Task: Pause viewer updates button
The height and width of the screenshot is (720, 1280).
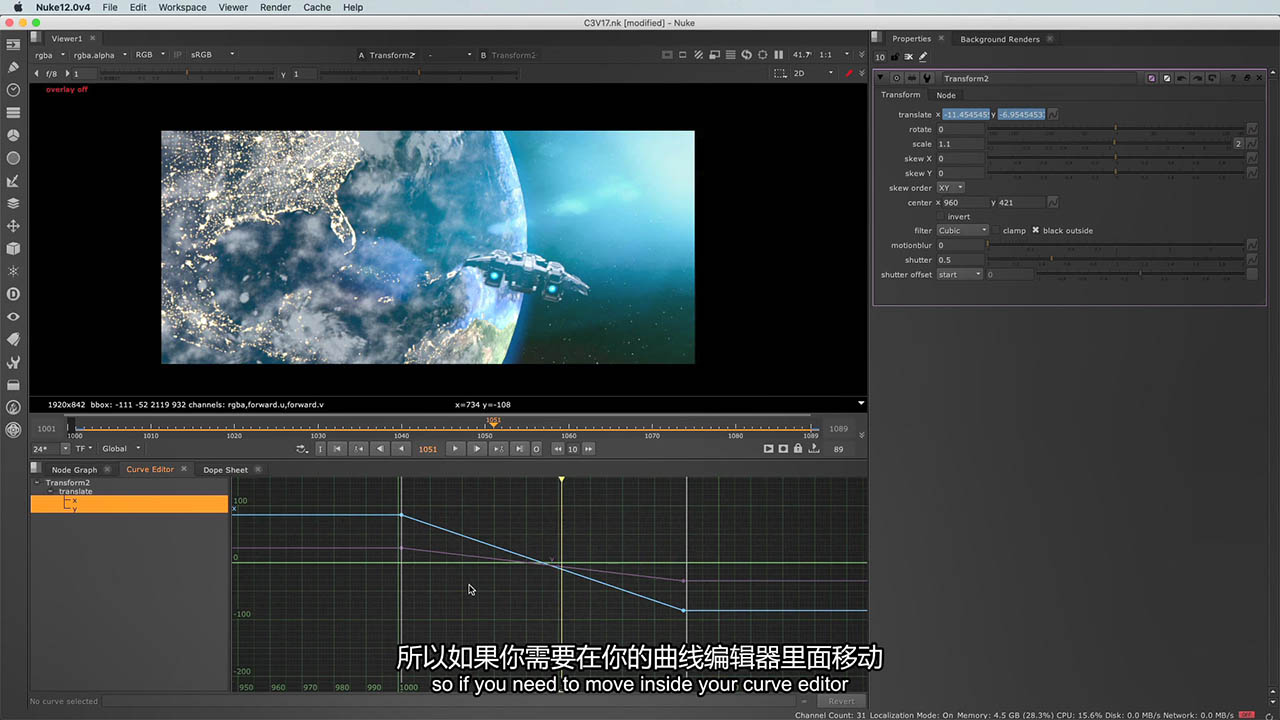Action: (x=779, y=54)
